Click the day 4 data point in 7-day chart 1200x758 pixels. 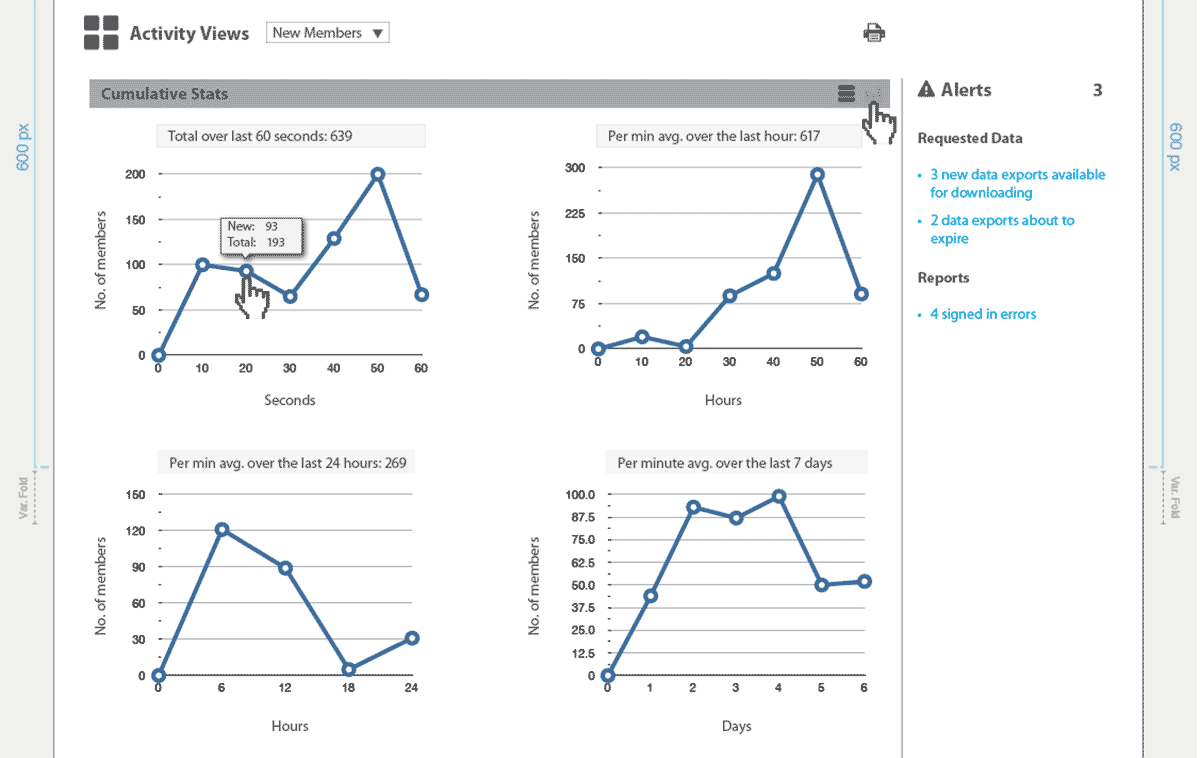[779, 496]
